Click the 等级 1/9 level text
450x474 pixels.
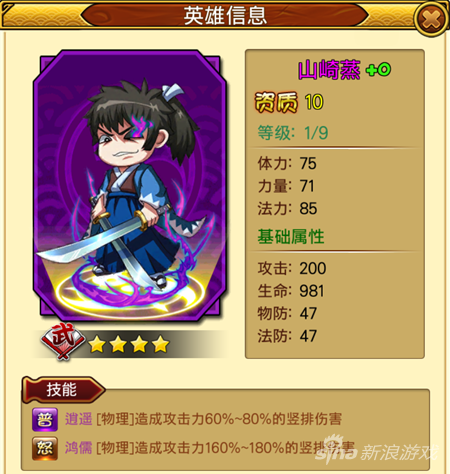point(293,133)
